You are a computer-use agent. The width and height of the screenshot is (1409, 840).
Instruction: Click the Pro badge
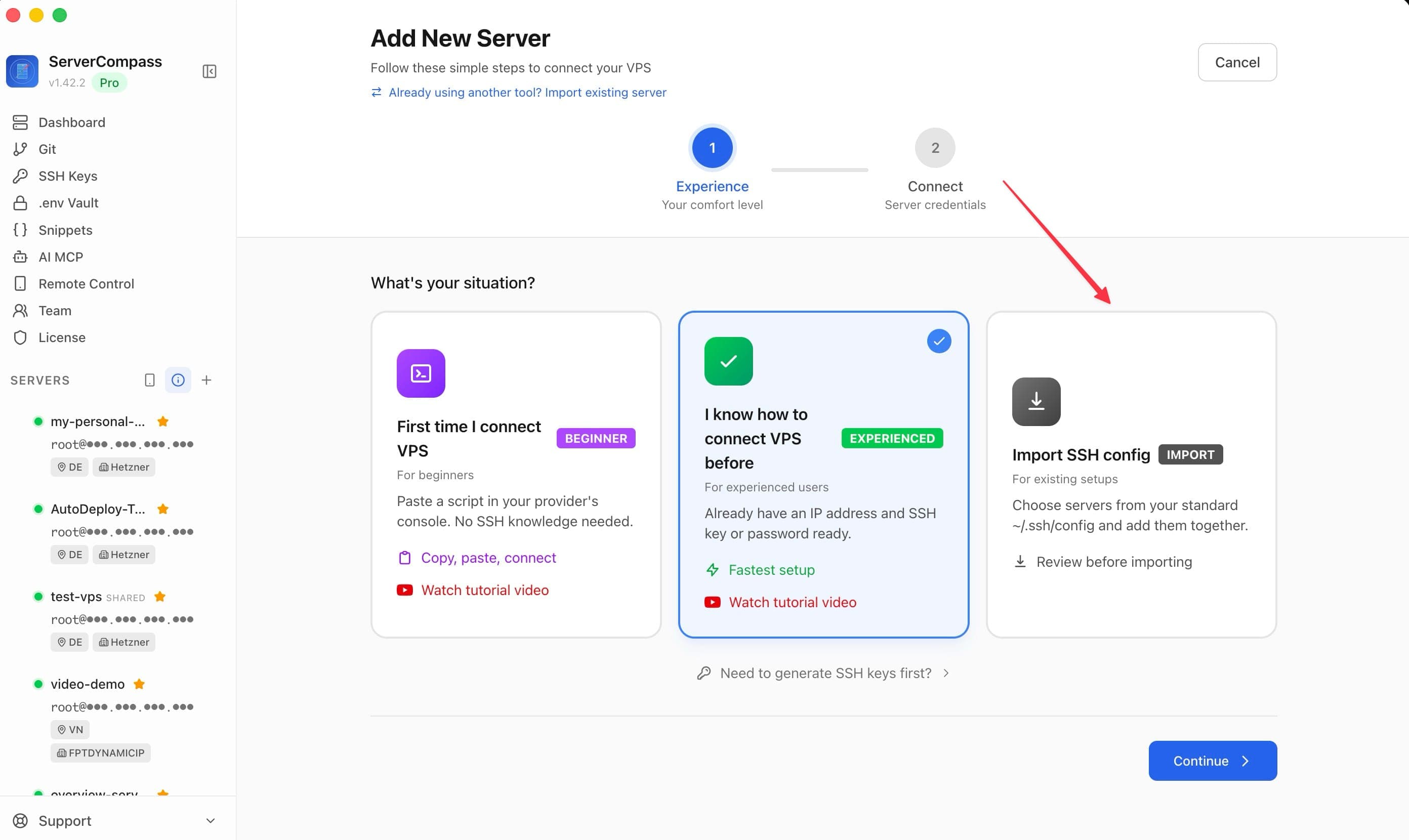[109, 82]
